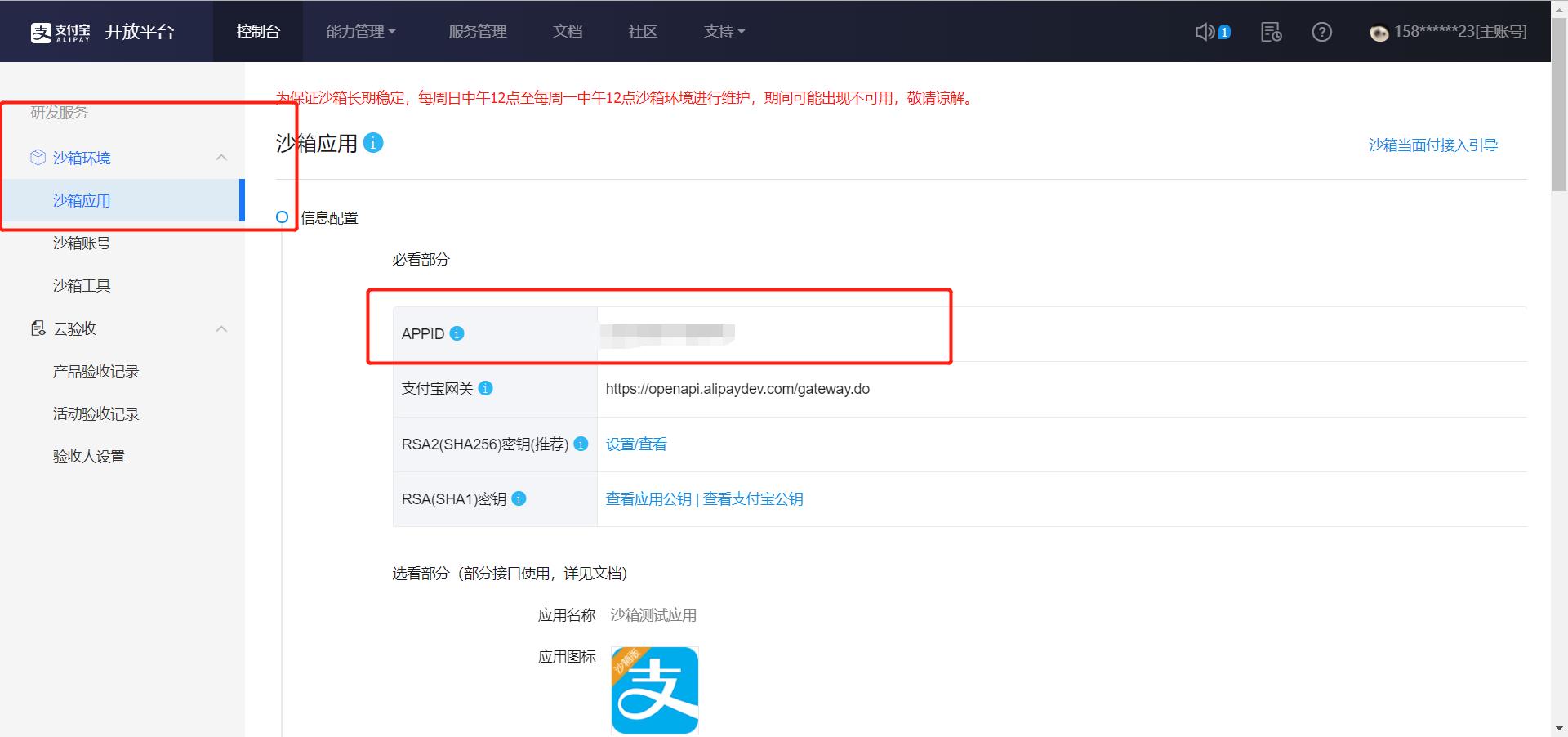
Task: Click the 云验收 document icon in the sidebar
Action: pyautogui.click(x=38, y=328)
